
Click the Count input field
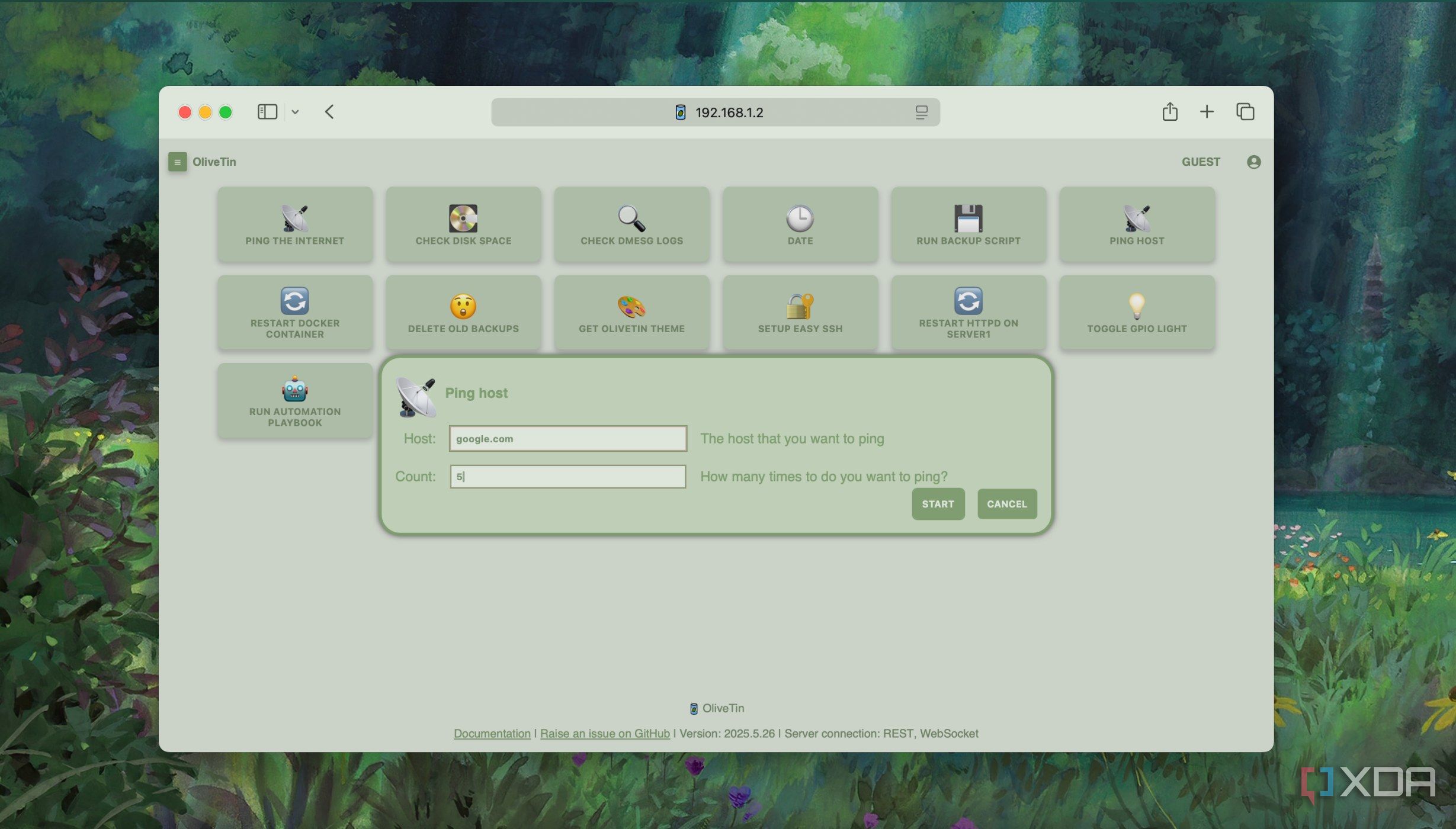click(x=567, y=476)
